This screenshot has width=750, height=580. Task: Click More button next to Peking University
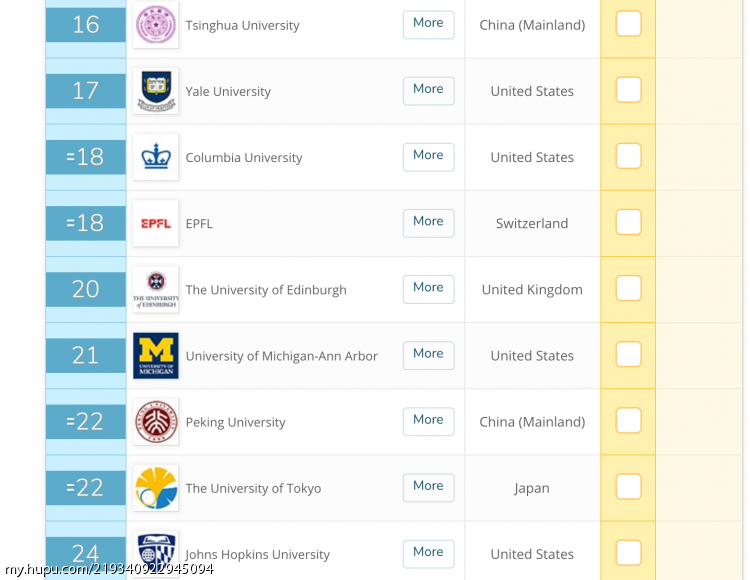point(428,421)
